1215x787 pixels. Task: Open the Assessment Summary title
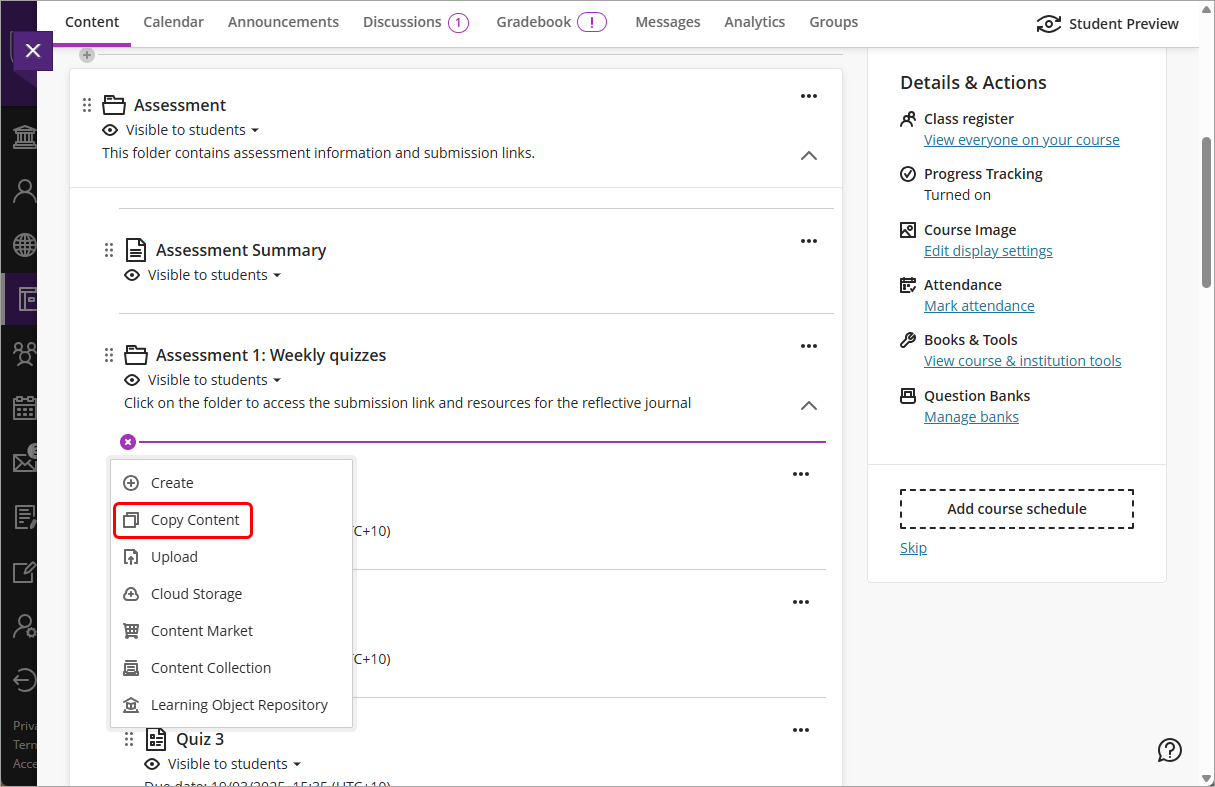(241, 250)
